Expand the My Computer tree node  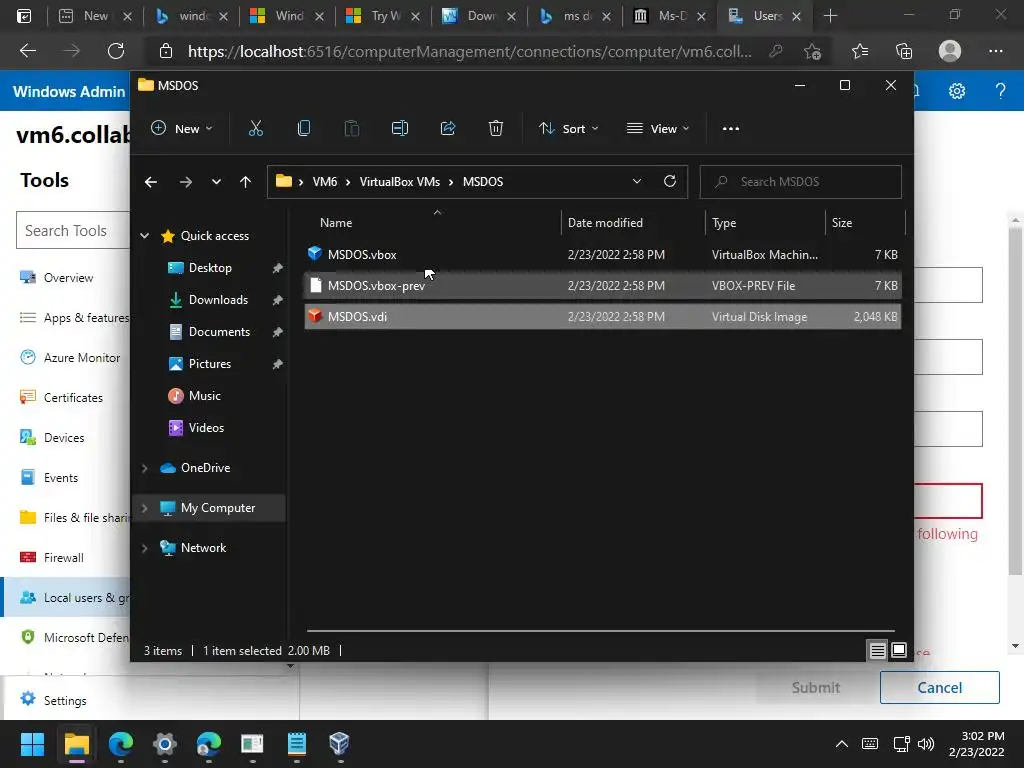point(145,508)
